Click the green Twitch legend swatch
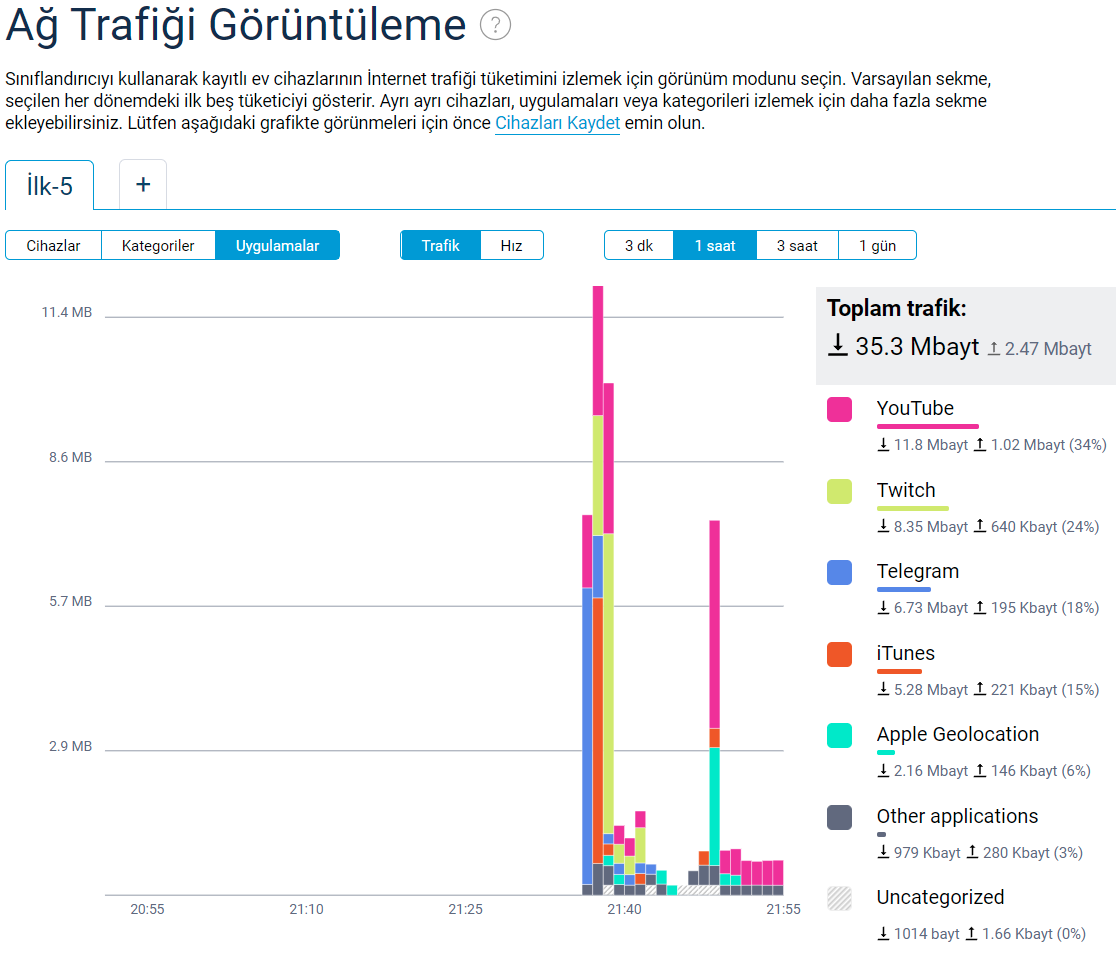Viewport: 1116px width, 953px height. [x=839, y=491]
